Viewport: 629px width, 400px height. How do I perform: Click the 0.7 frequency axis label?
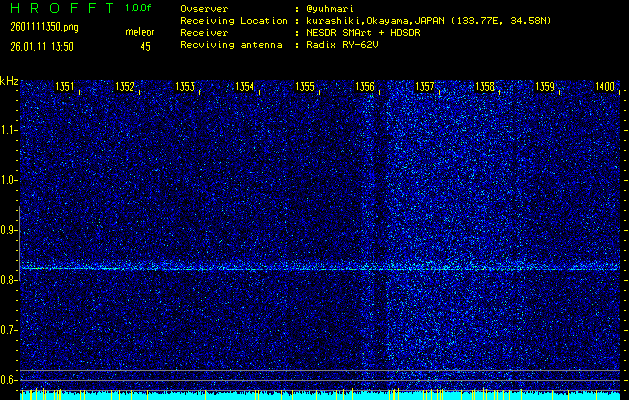point(8,330)
